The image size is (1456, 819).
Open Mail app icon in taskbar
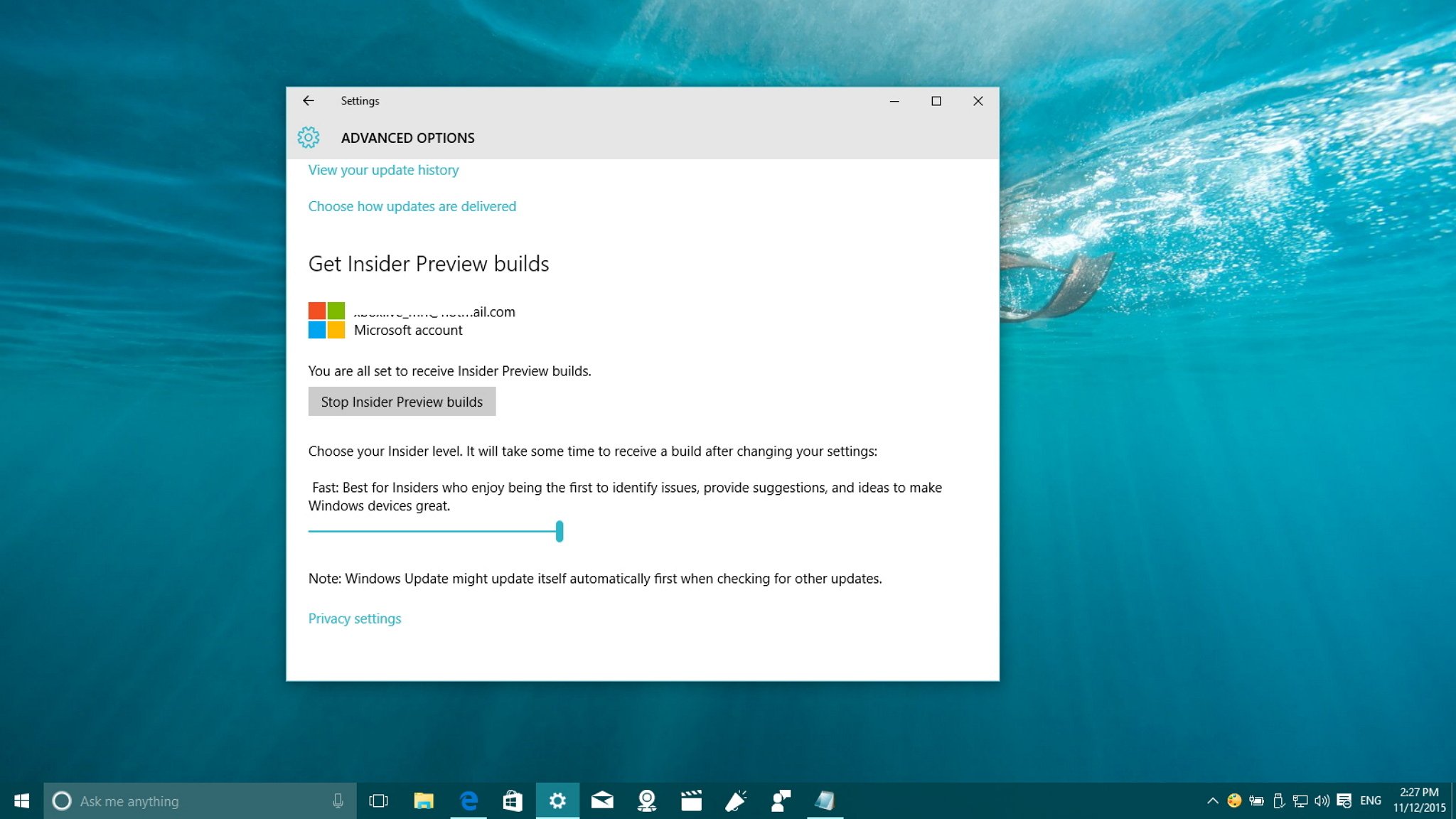click(x=602, y=800)
